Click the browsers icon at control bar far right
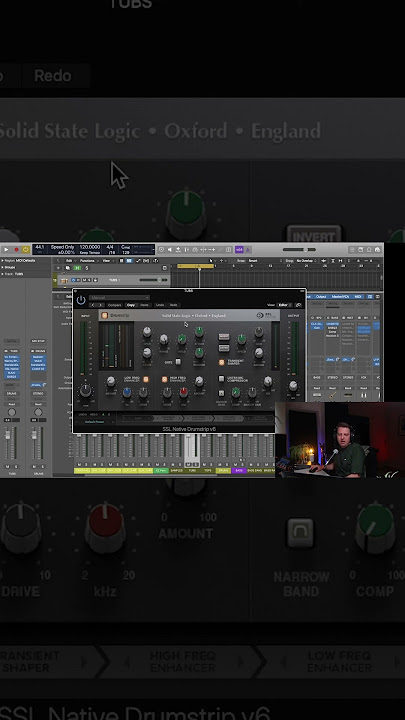The image size is (405, 720). 377,249
